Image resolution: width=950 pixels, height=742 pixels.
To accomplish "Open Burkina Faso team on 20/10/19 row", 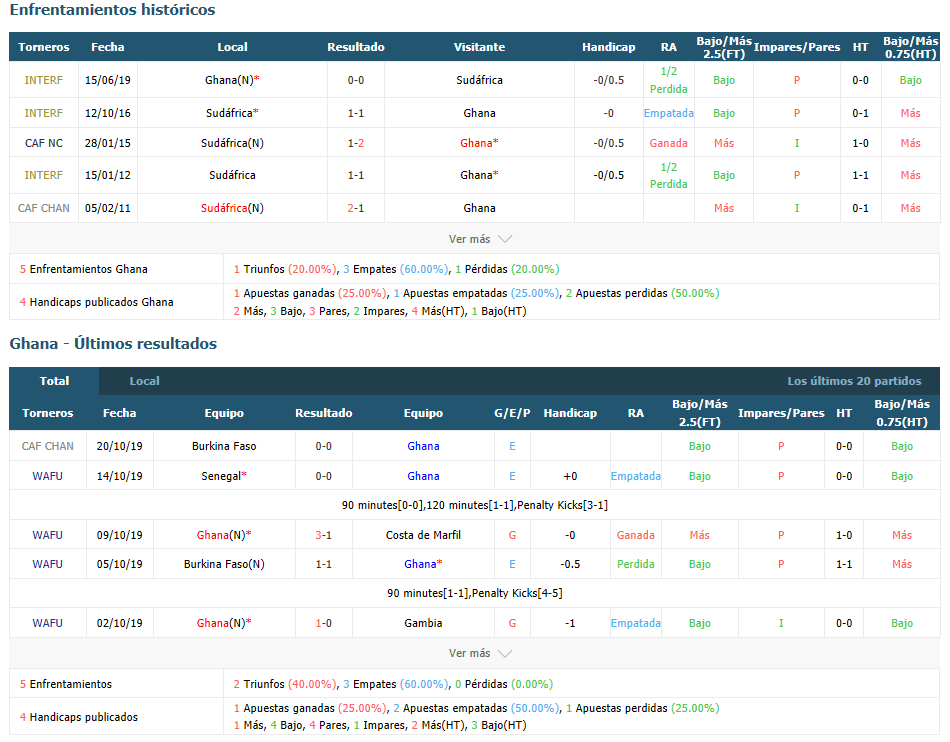I will (x=224, y=446).
